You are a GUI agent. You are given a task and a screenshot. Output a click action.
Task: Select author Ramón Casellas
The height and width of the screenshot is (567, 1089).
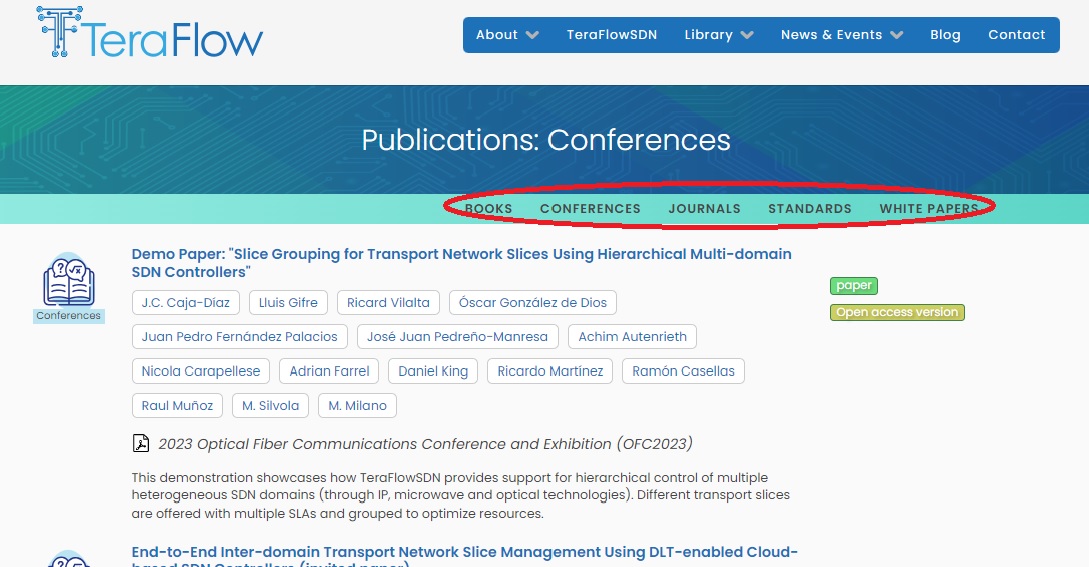(683, 371)
